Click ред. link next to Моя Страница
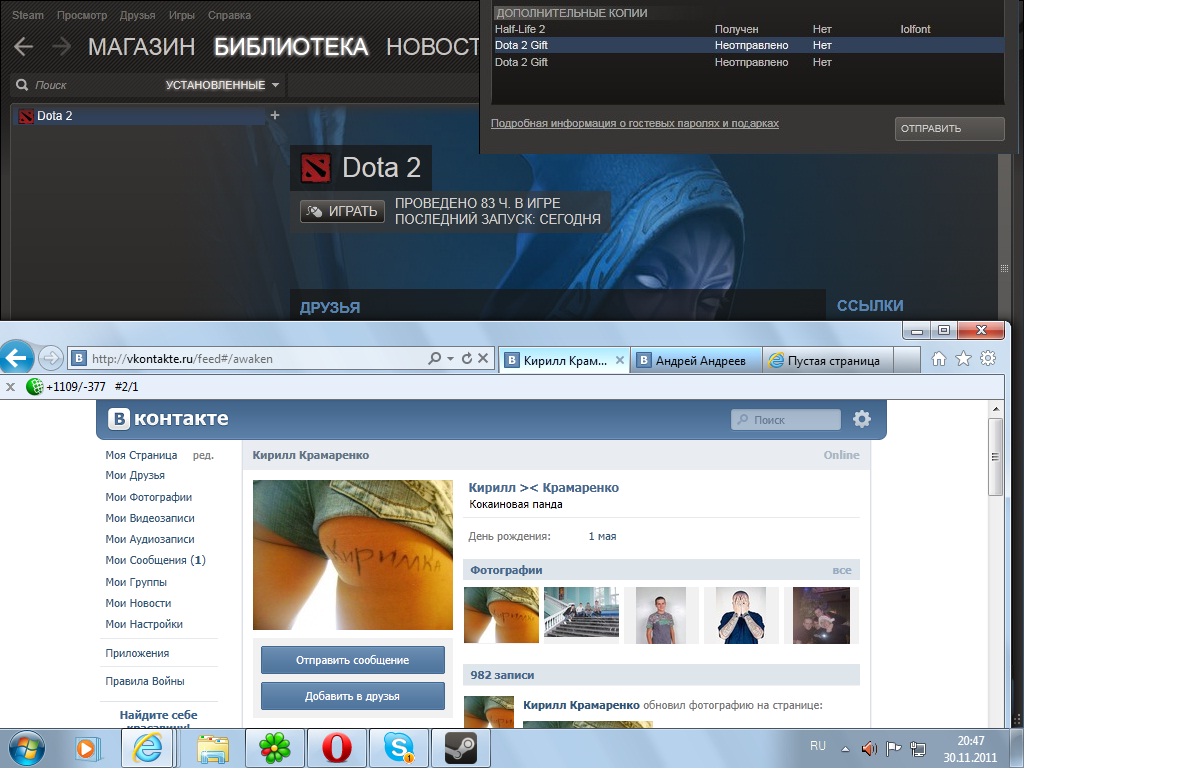This screenshot has height=772, width=1200. click(203, 455)
